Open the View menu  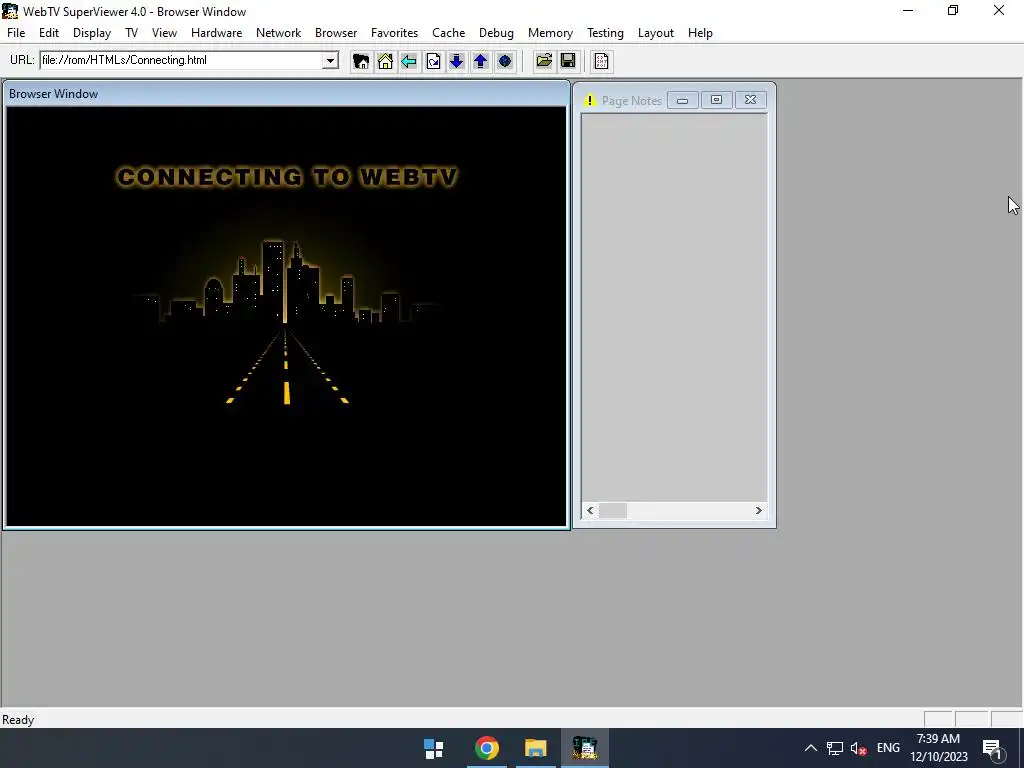coord(164,33)
